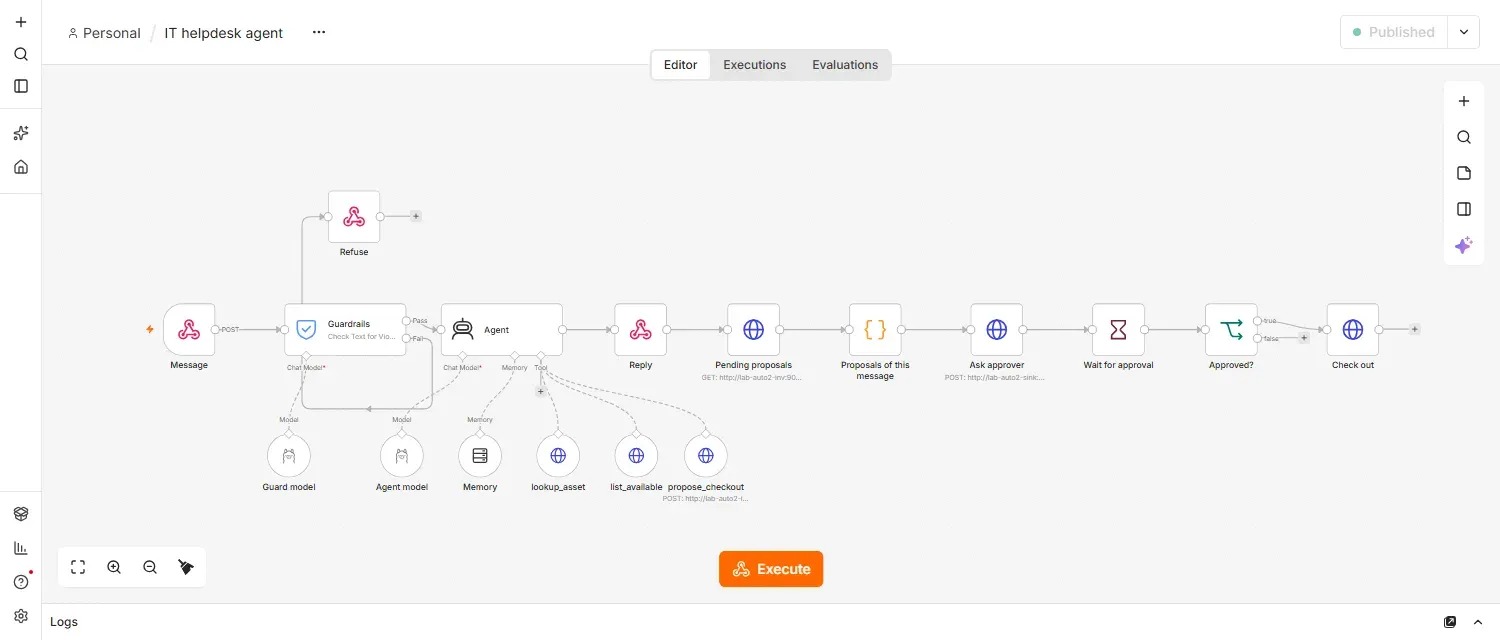This screenshot has height=640, width=1500.
Task: Select the Guardrails node
Action: [x=345, y=329]
